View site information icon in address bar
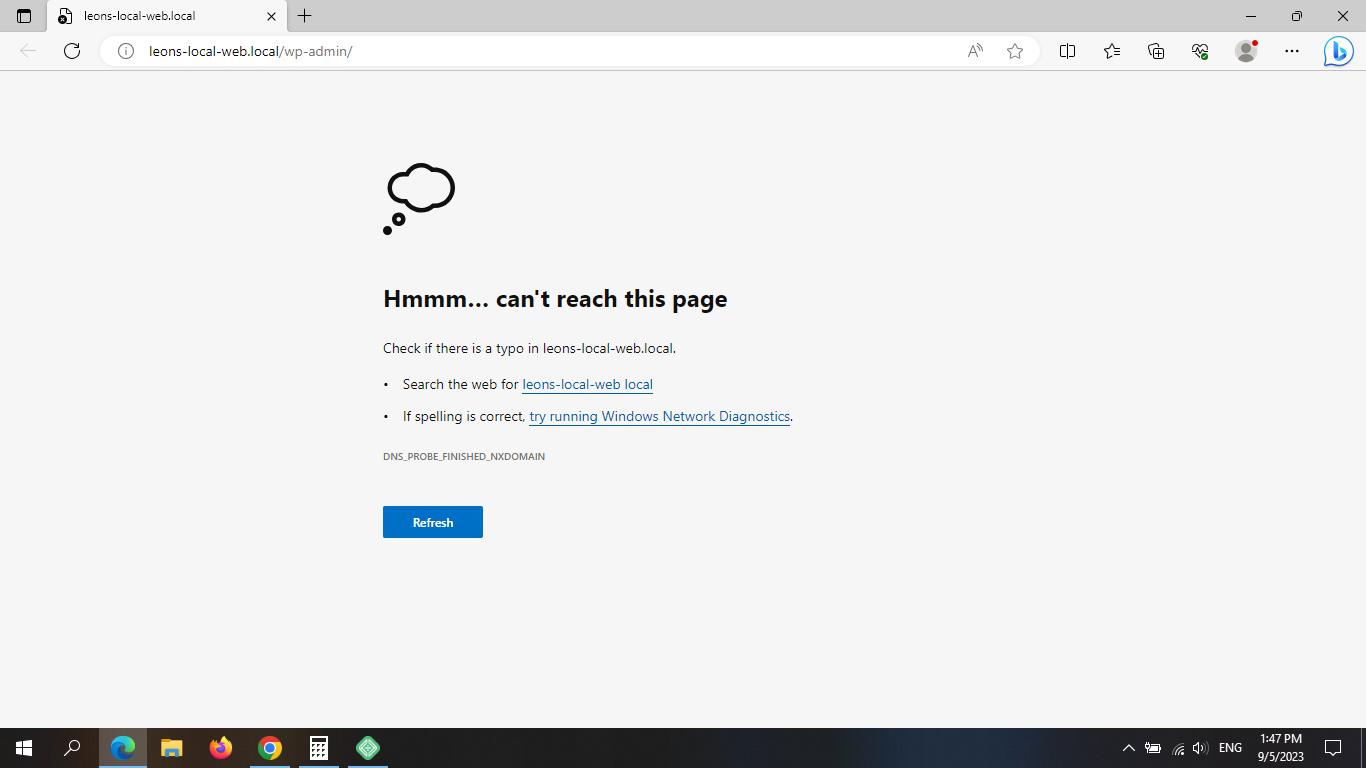The image size is (1366, 768). [x=126, y=51]
